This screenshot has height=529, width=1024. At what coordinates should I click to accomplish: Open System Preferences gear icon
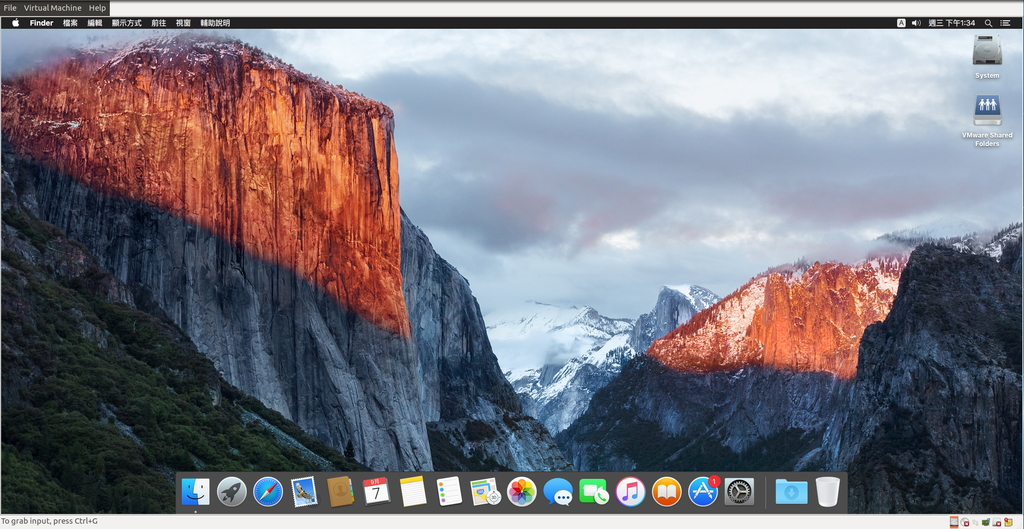(x=739, y=492)
